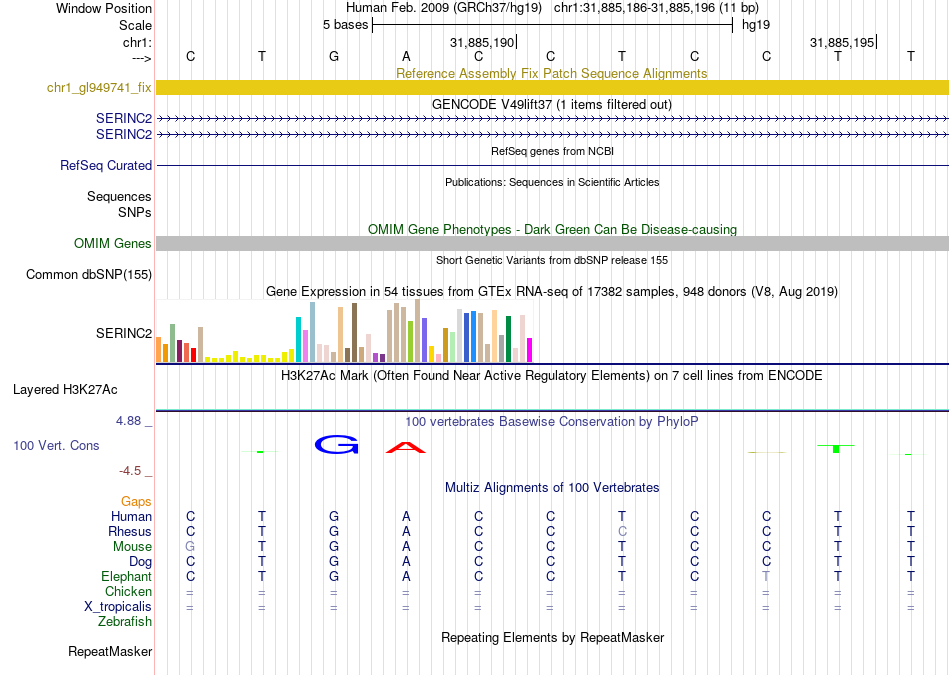Click the 100 vertebrates PhyloP track title
Viewport: 950px width, 675px height.
tap(552, 422)
